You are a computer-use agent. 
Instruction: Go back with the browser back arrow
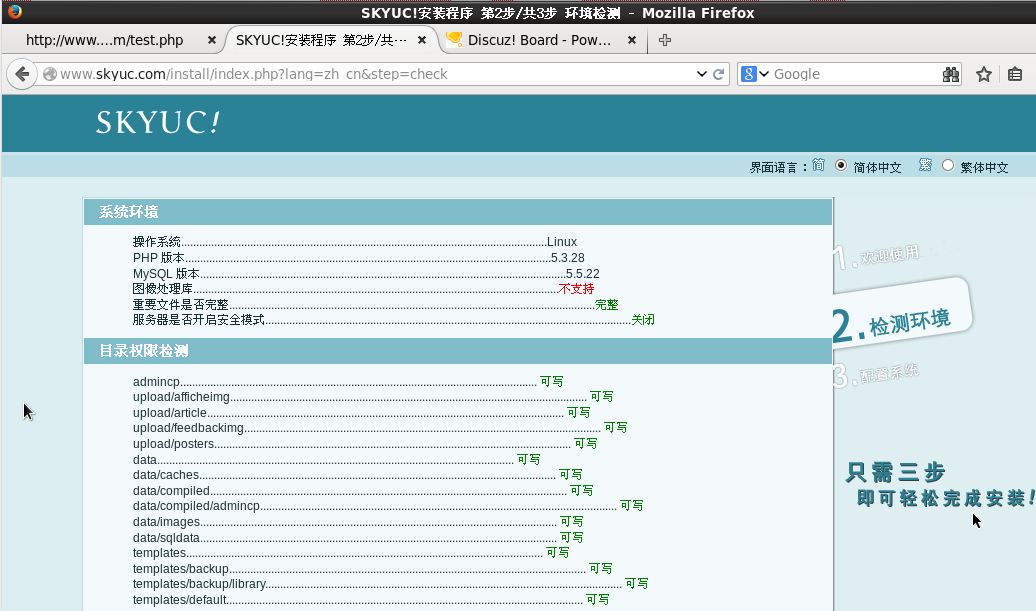(x=22, y=74)
